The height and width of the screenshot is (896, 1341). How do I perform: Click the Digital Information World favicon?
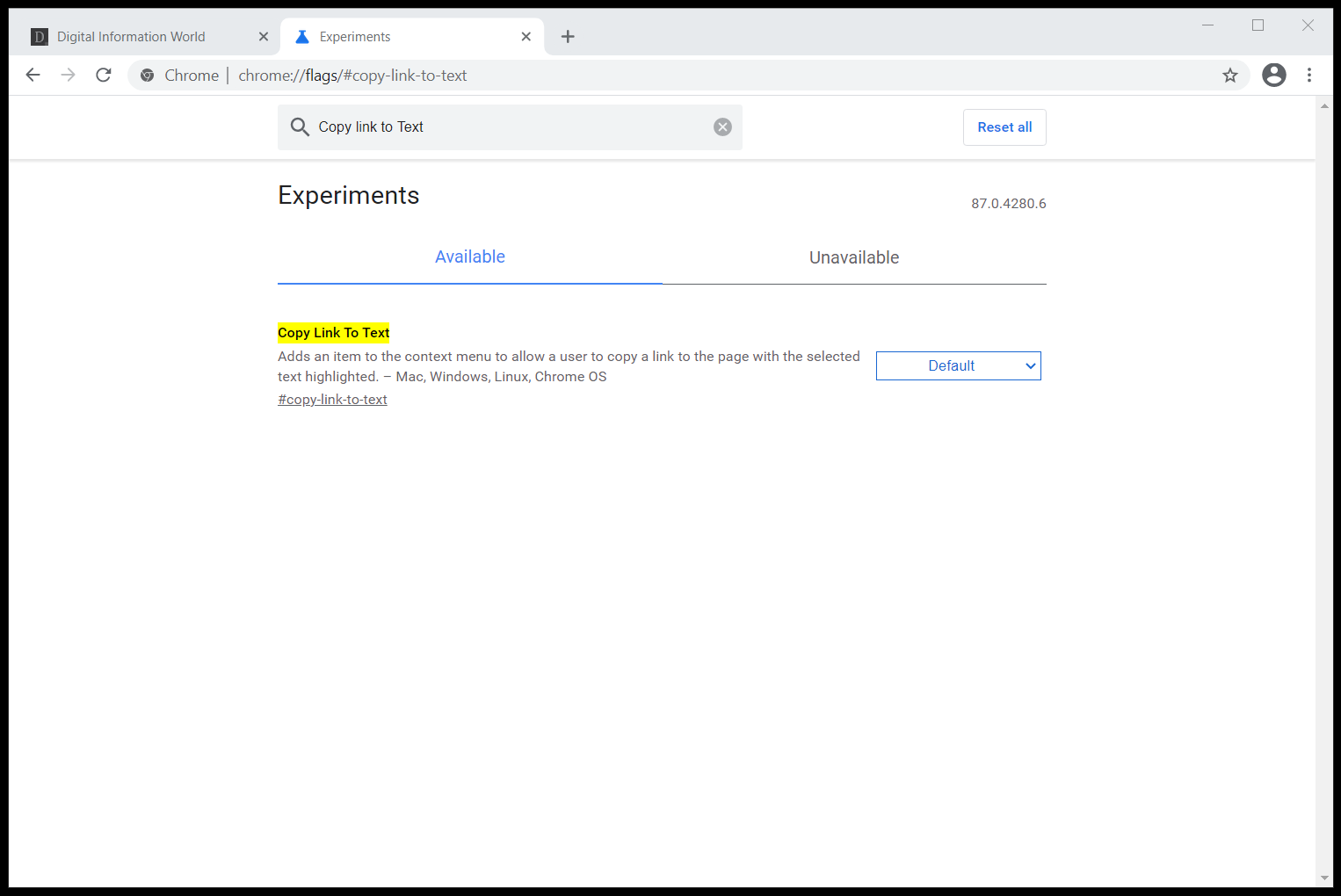pos(40,36)
